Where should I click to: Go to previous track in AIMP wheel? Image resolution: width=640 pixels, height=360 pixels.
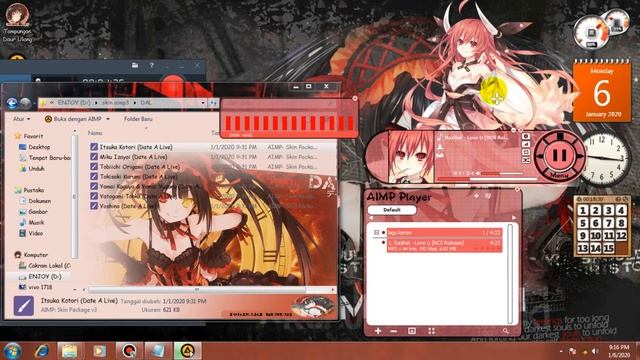tap(540, 156)
